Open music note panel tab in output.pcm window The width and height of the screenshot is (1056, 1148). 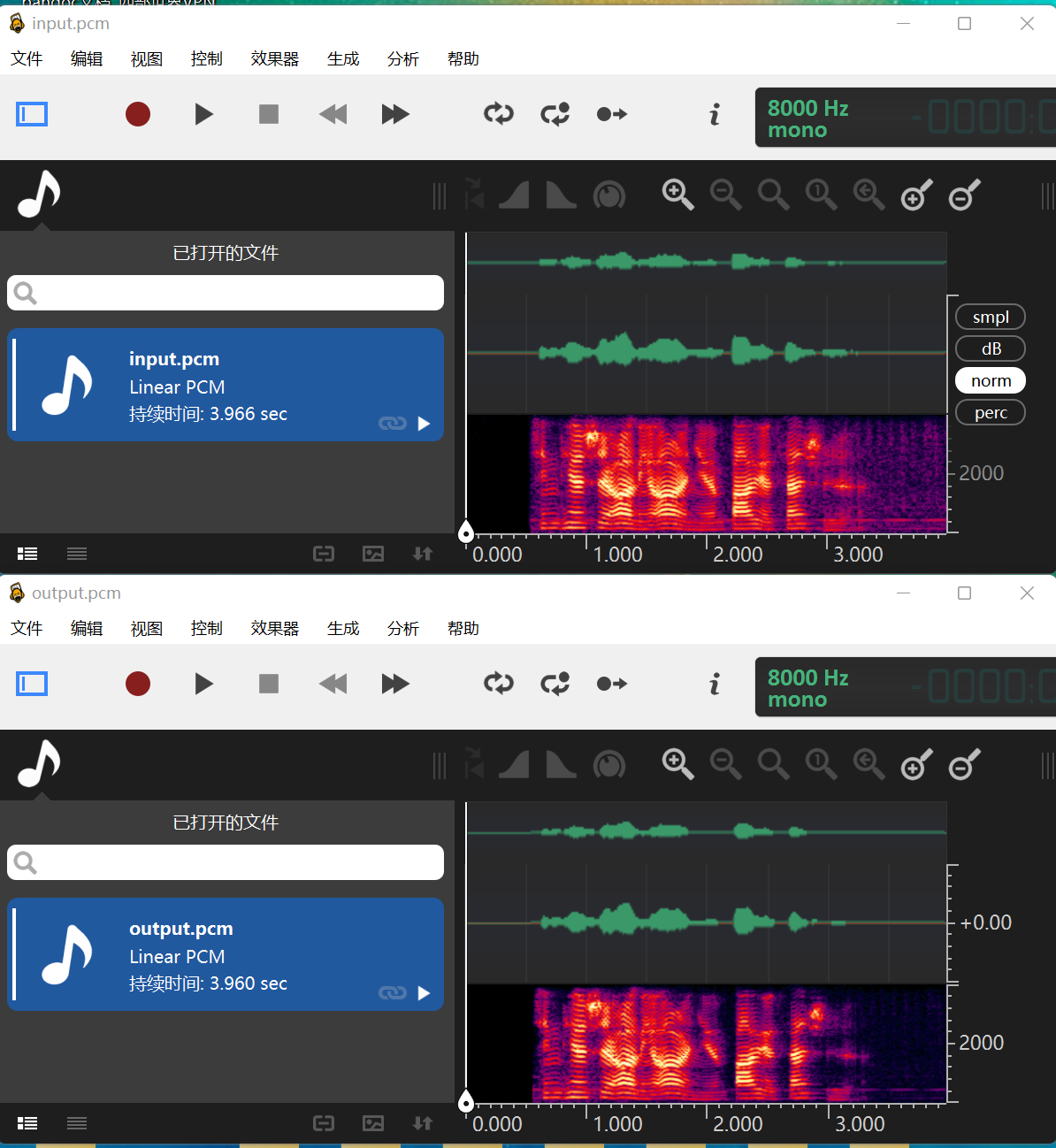tap(40, 764)
